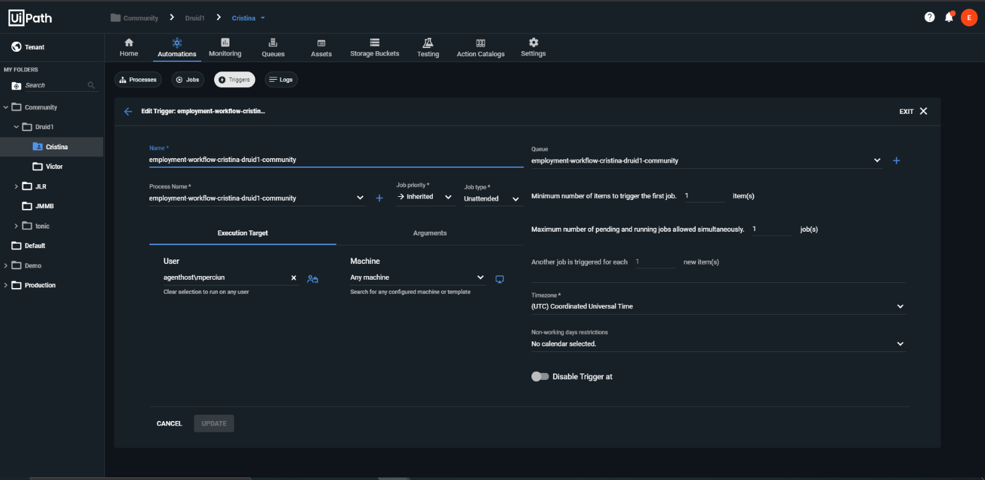Open the Timezone dropdown
985x480 pixels.
point(718,306)
